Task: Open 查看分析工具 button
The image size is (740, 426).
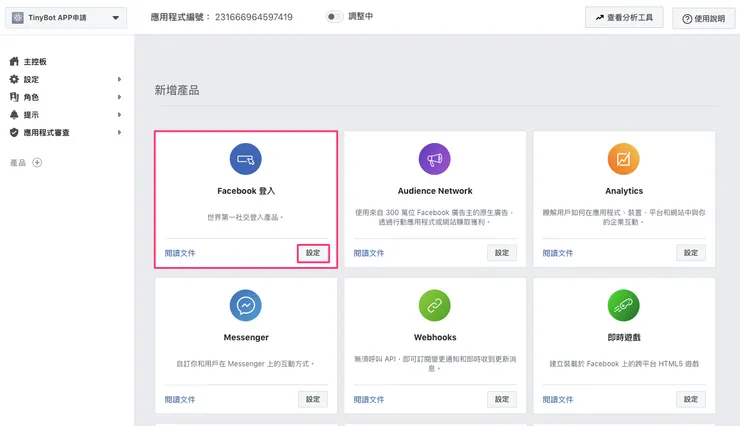Action: (x=624, y=17)
